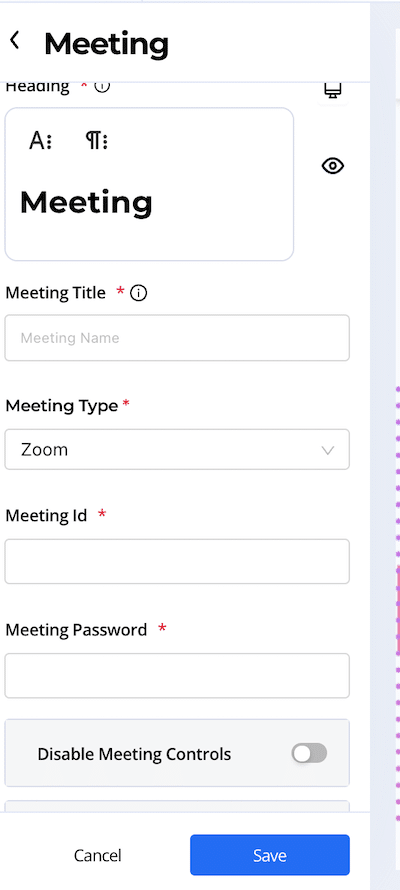This screenshot has width=400, height=890.
Task: Toggle heading visibility with eye icon
Action: [332, 166]
